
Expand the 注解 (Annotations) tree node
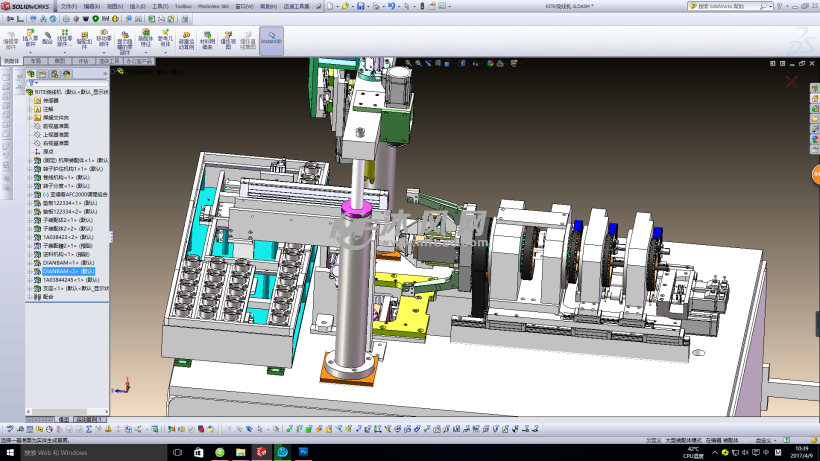coord(30,109)
